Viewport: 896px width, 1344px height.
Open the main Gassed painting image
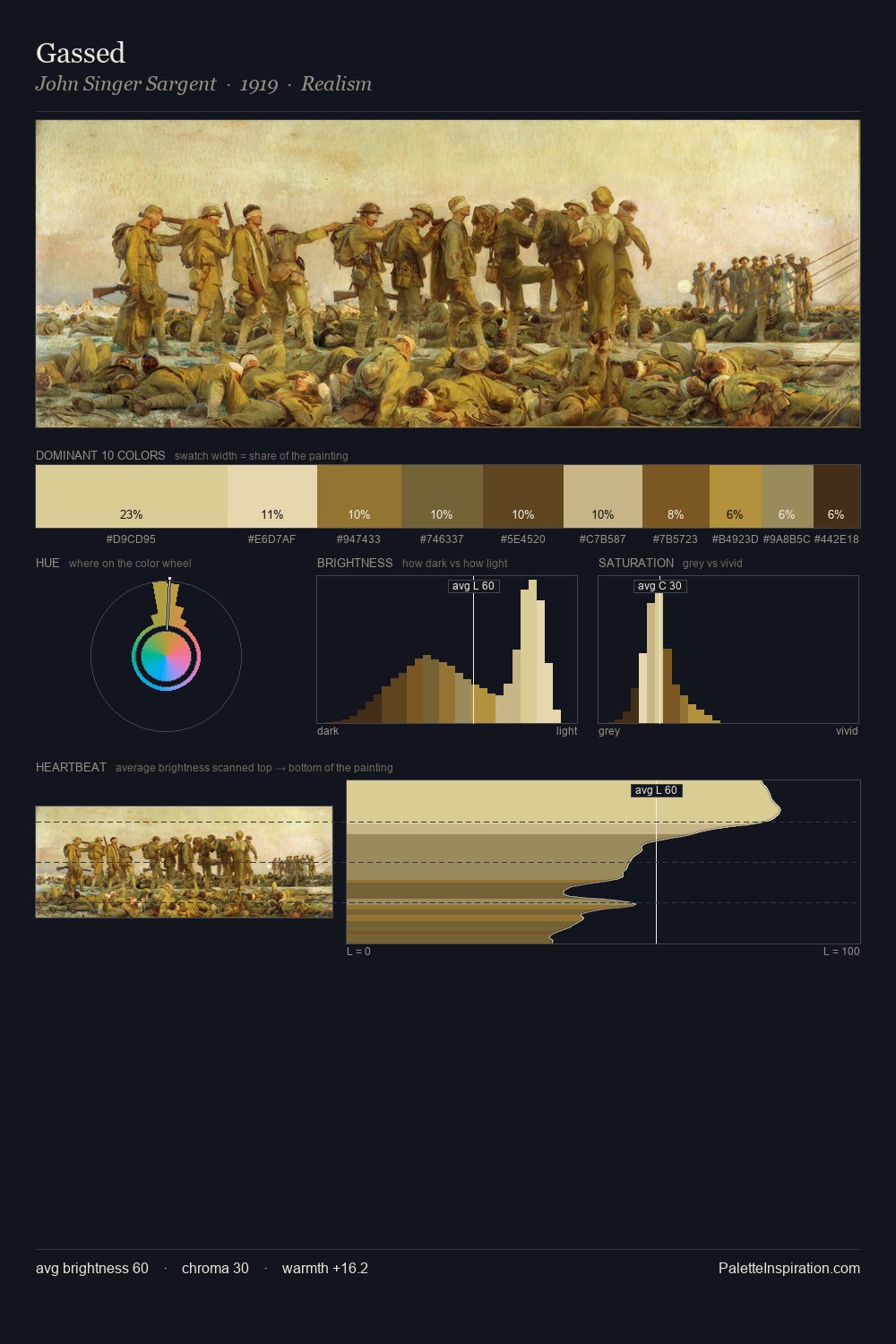(x=448, y=274)
